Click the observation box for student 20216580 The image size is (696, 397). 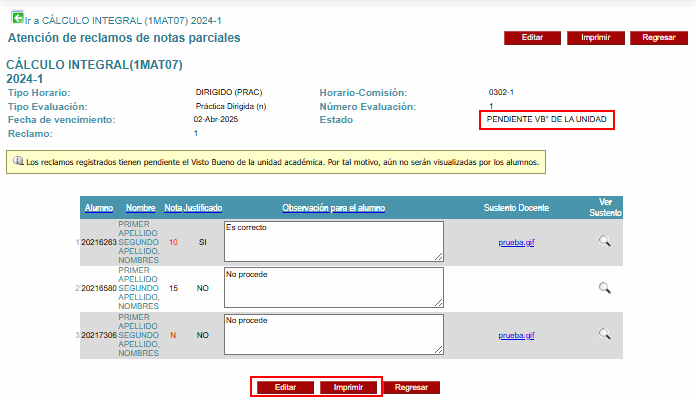point(334,287)
